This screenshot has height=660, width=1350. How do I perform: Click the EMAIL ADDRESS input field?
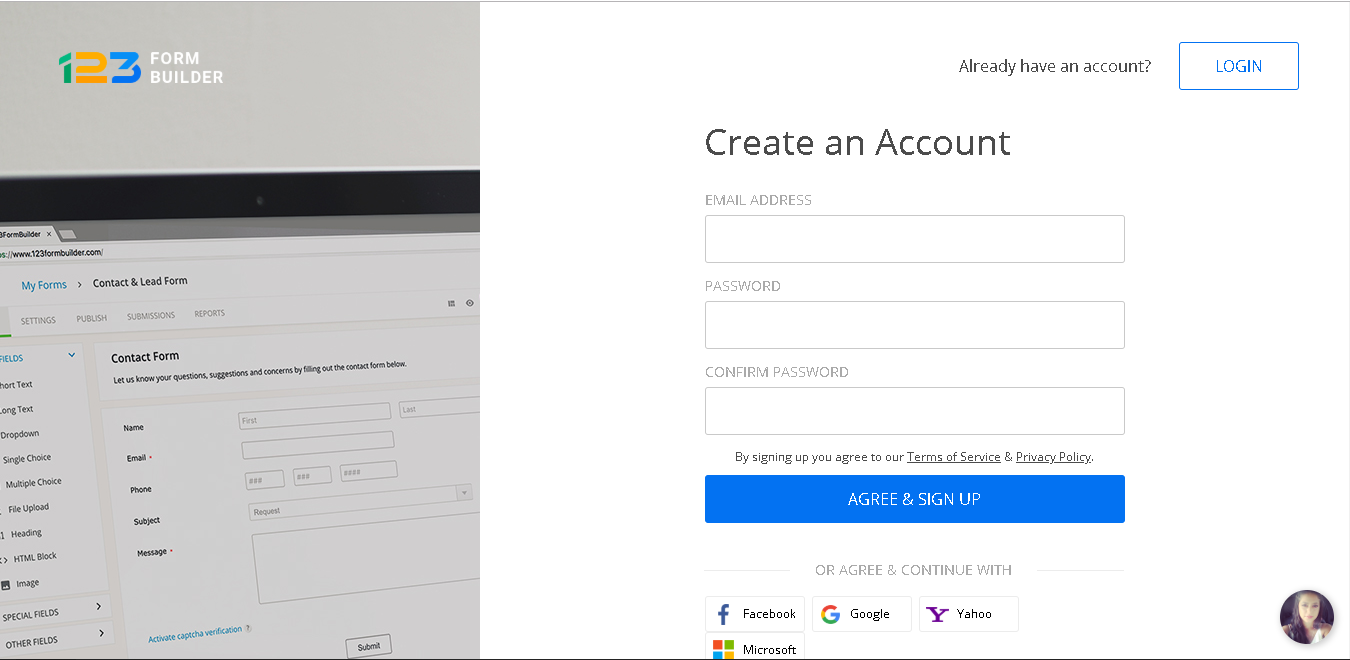[x=914, y=238]
